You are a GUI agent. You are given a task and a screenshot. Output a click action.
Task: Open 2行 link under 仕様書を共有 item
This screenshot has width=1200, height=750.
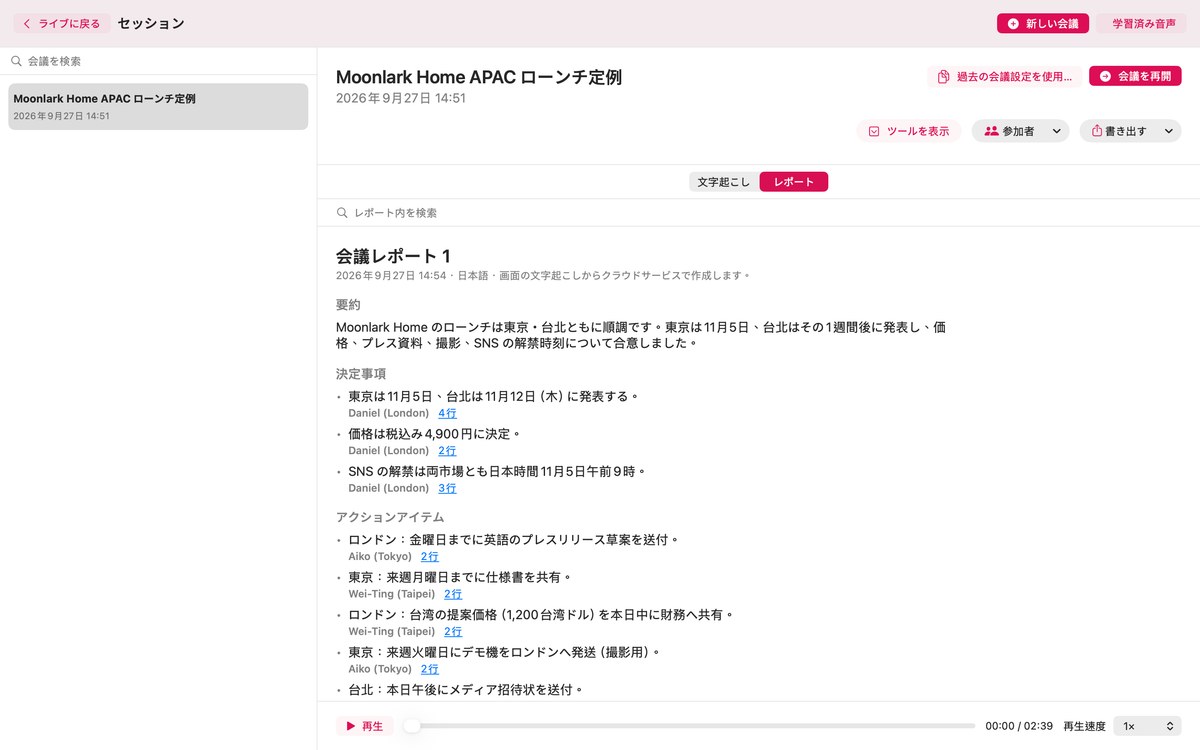tap(453, 594)
